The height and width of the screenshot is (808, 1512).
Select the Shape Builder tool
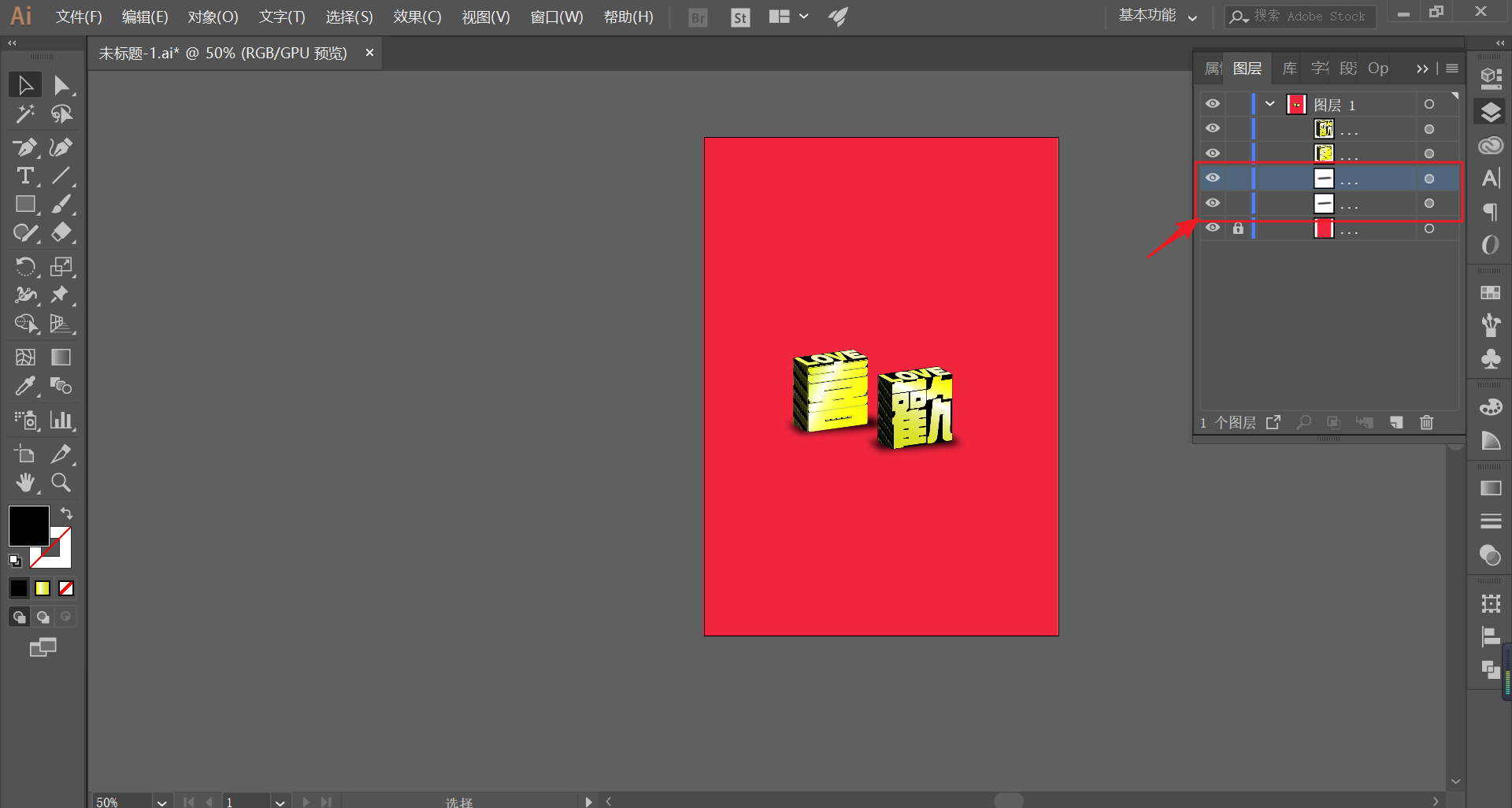(x=25, y=324)
